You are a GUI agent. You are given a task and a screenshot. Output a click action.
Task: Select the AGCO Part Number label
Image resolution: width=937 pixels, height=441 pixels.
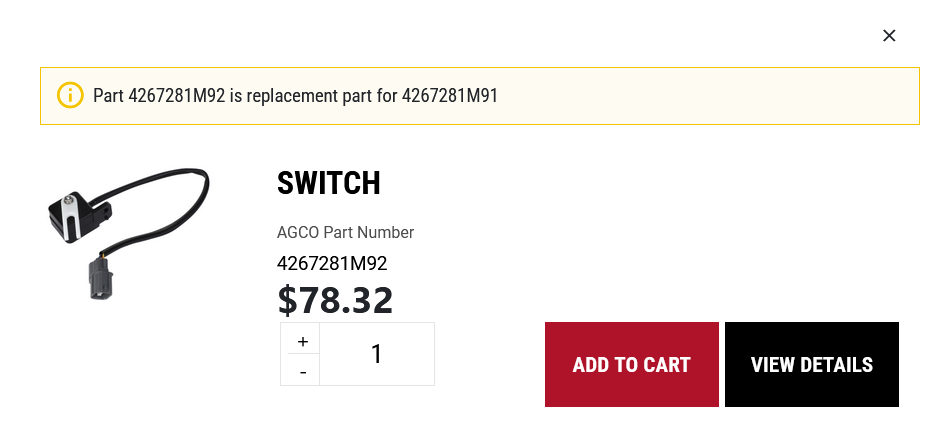[x=345, y=232]
